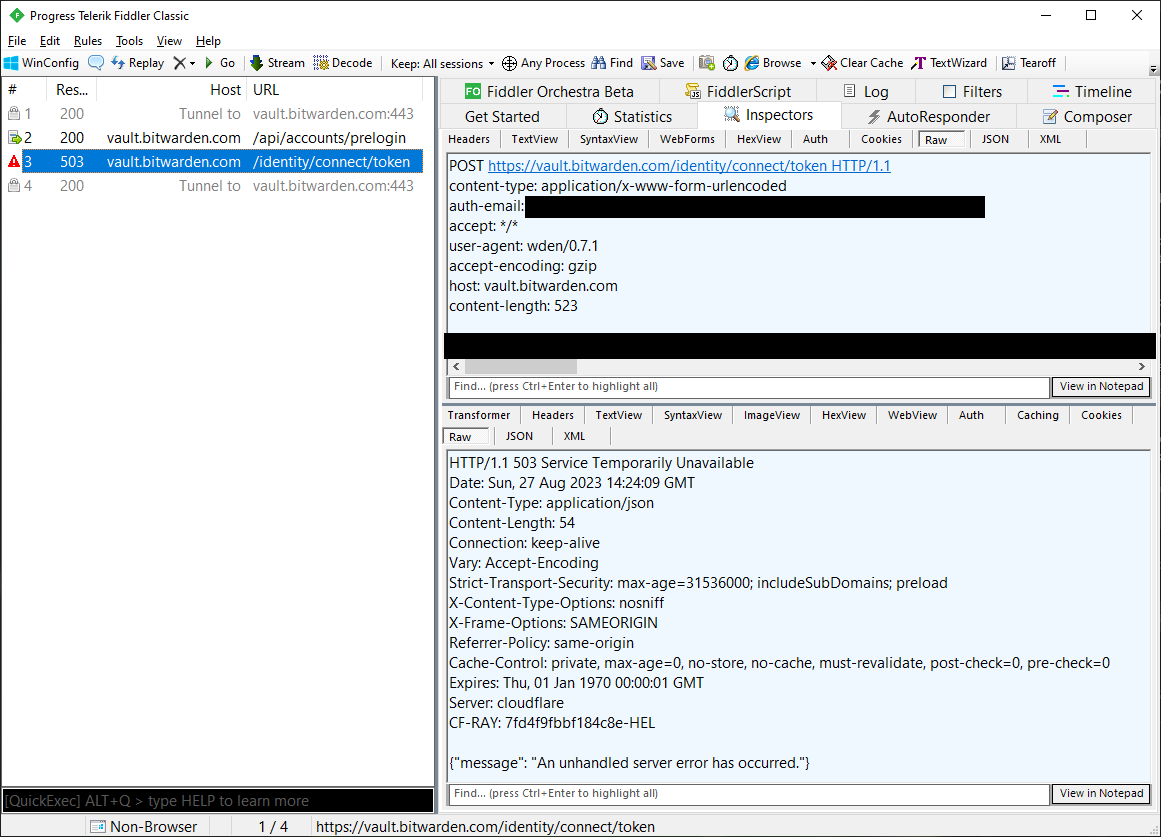Select response ImageView tab
1161x837 pixels.
[x=772, y=416]
